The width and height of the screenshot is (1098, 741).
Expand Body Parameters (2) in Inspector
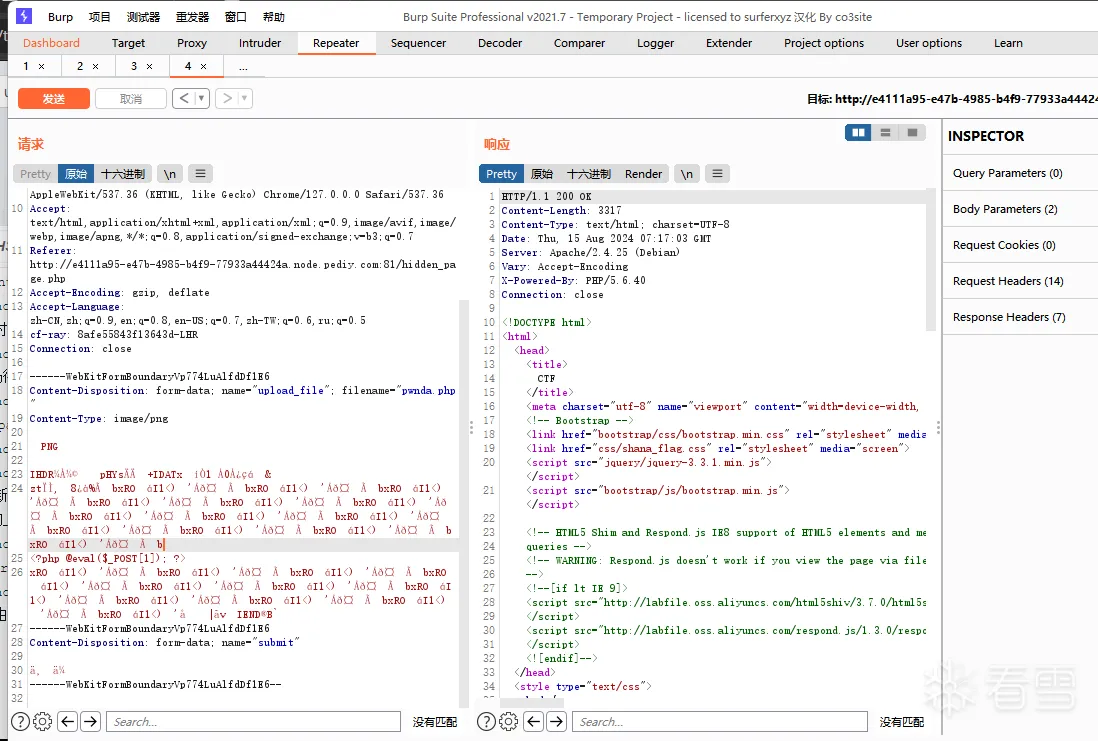(1020, 209)
